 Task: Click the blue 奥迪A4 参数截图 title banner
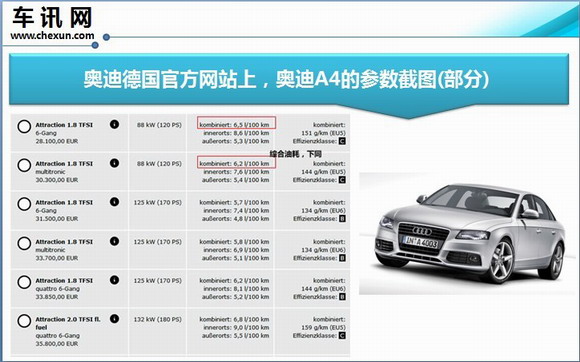point(289,79)
